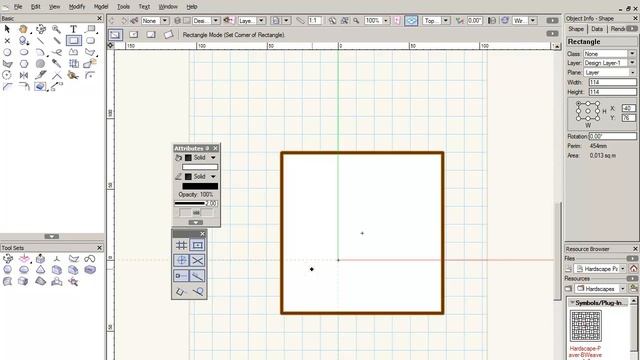640x360 pixels.
Task: Expand the Attributes palette bottom arrow
Action: [x=196, y=222]
